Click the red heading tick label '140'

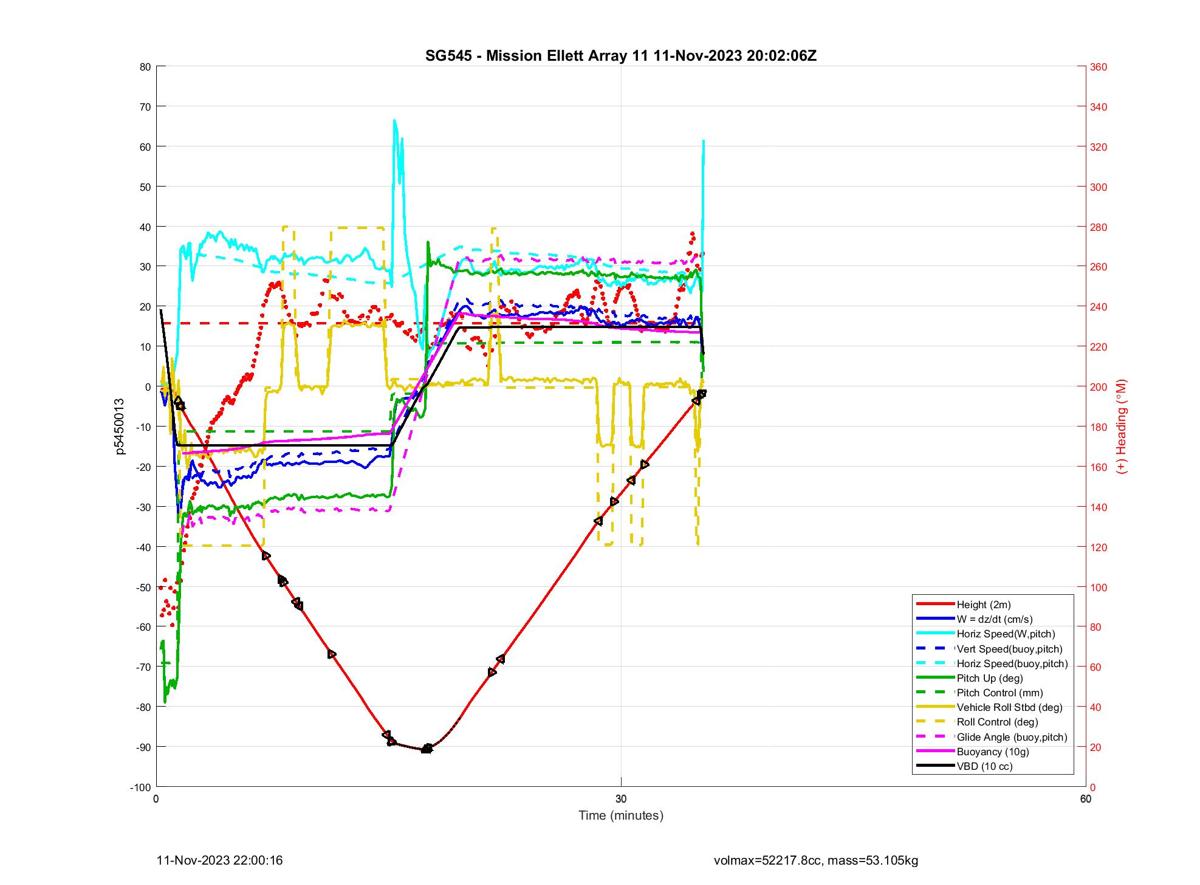pos(1099,507)
